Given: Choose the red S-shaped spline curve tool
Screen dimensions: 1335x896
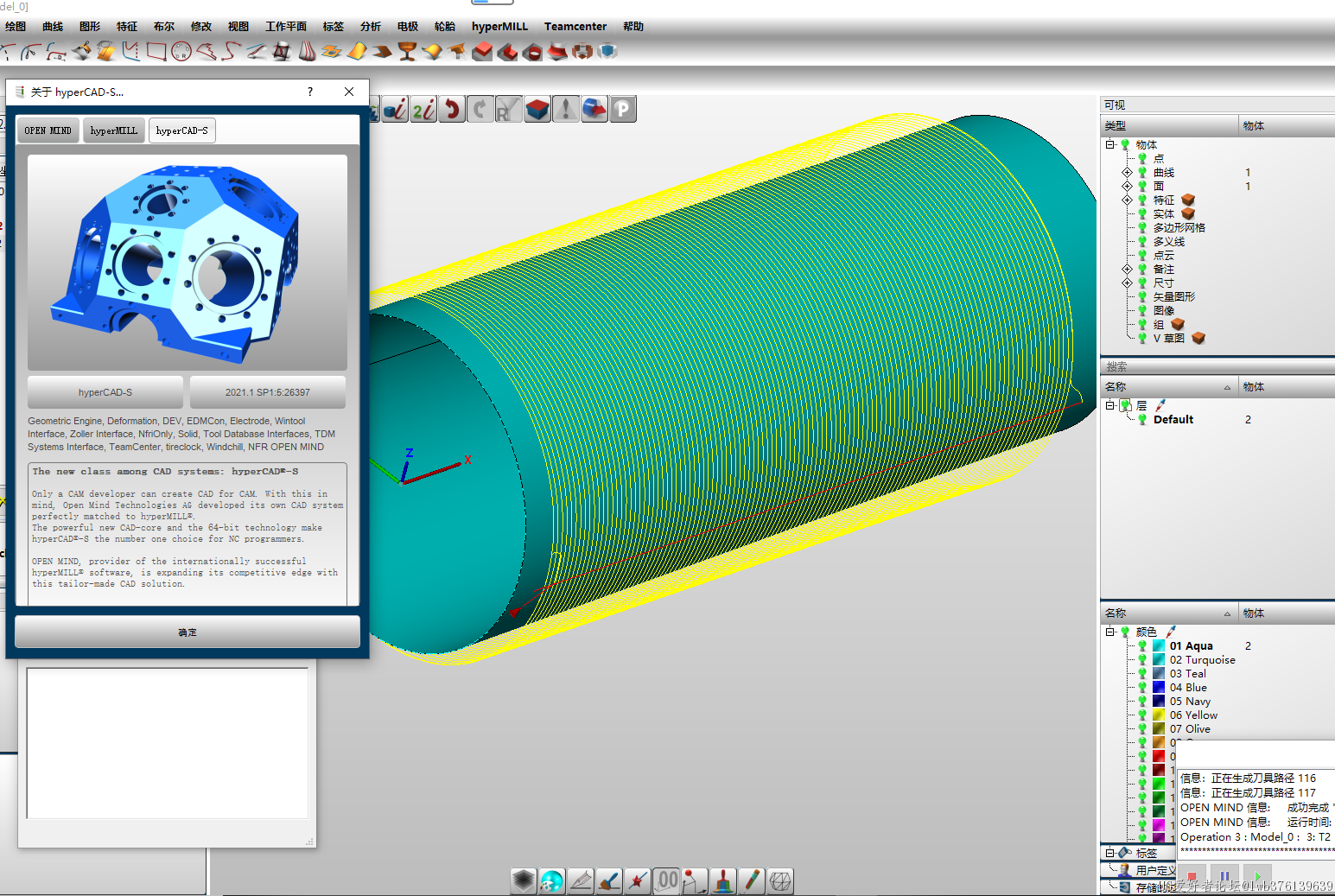Looking at the screenshot, I should click(231, 52).
